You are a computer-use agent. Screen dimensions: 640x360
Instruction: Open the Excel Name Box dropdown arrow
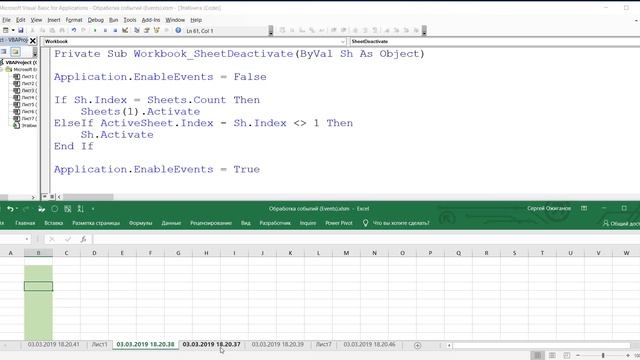[27, 239]
